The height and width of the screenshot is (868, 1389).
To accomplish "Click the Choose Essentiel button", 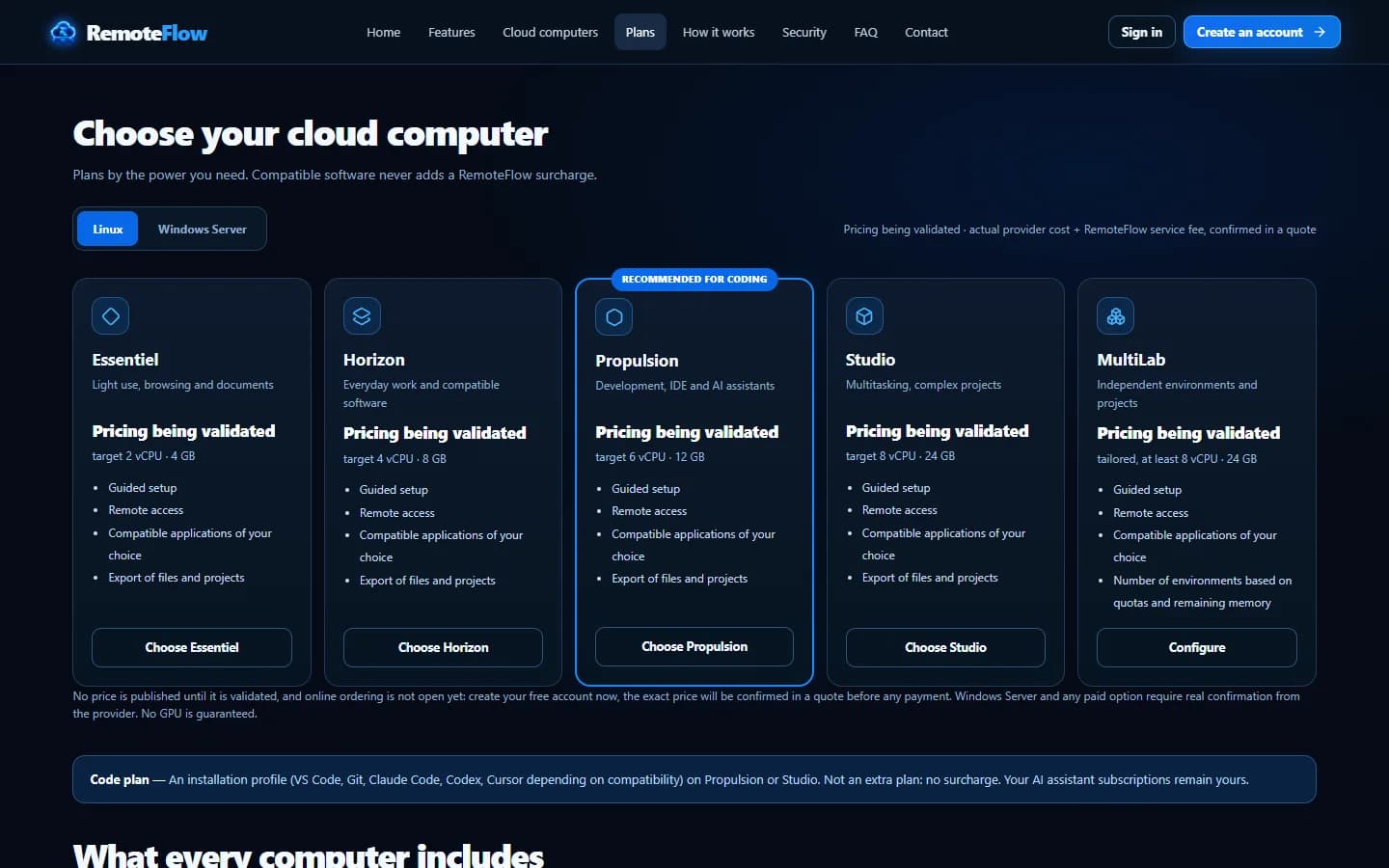I will pos(192,647).
